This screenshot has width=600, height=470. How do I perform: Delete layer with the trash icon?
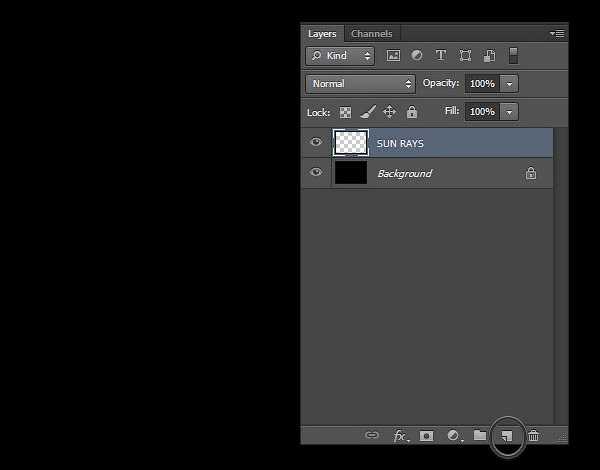click(x=533, y=436)
